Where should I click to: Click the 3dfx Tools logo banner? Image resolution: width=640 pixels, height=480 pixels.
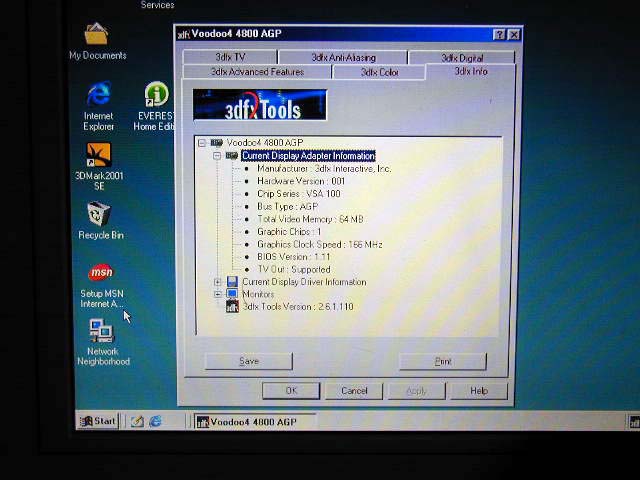click(x=260, y=105)
